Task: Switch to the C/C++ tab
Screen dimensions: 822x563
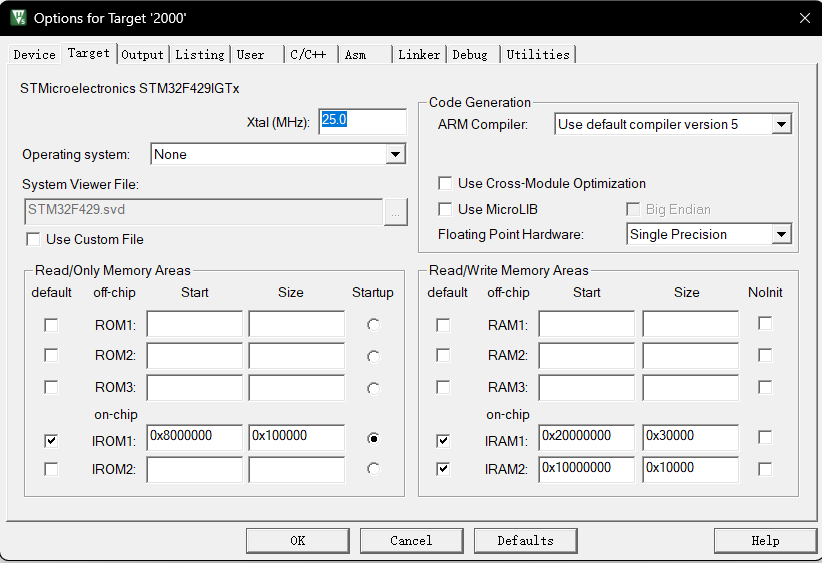Action: point(311,55)
